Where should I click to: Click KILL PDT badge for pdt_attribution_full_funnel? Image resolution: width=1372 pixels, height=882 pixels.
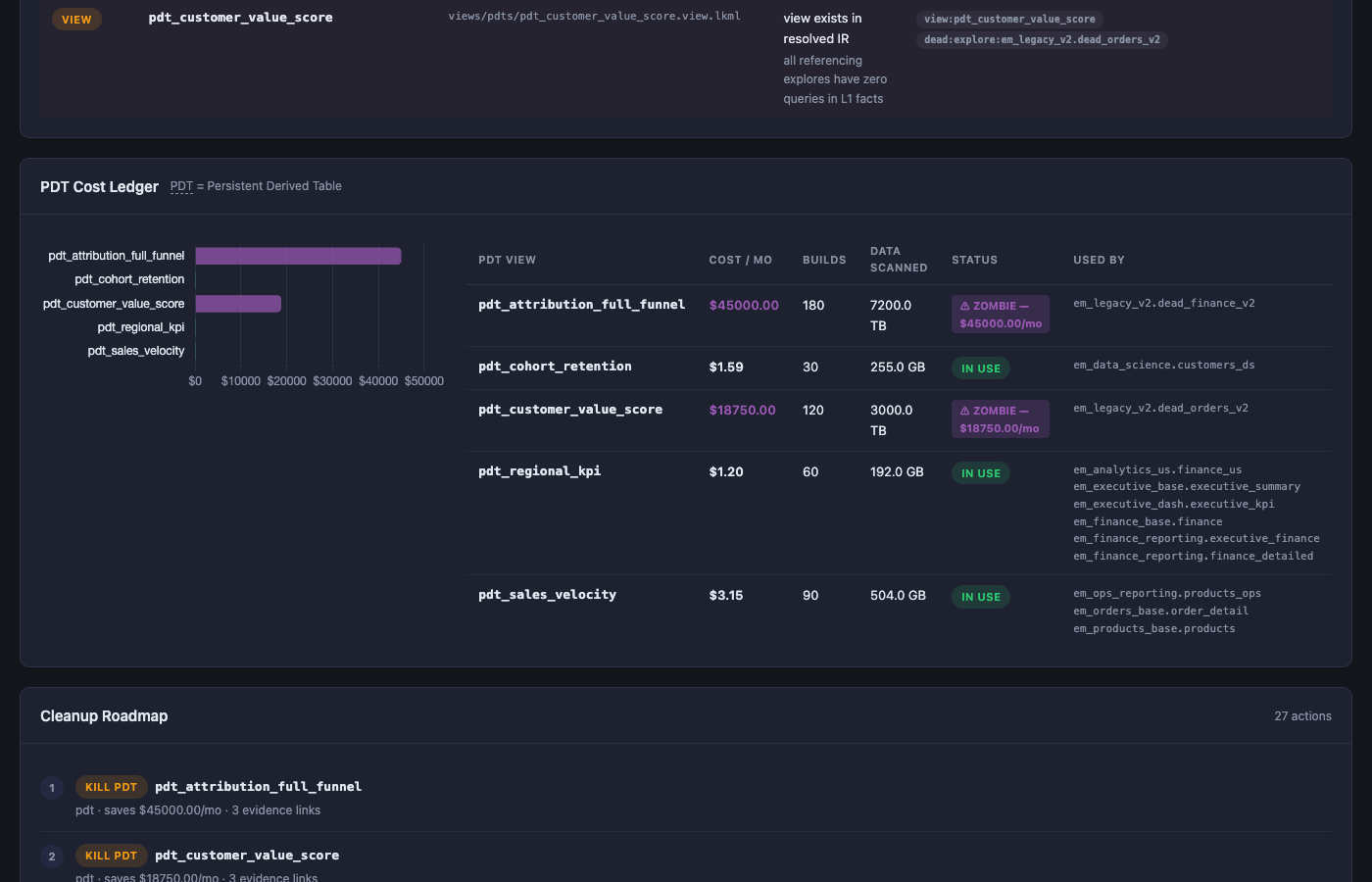(x=111, y=787)
